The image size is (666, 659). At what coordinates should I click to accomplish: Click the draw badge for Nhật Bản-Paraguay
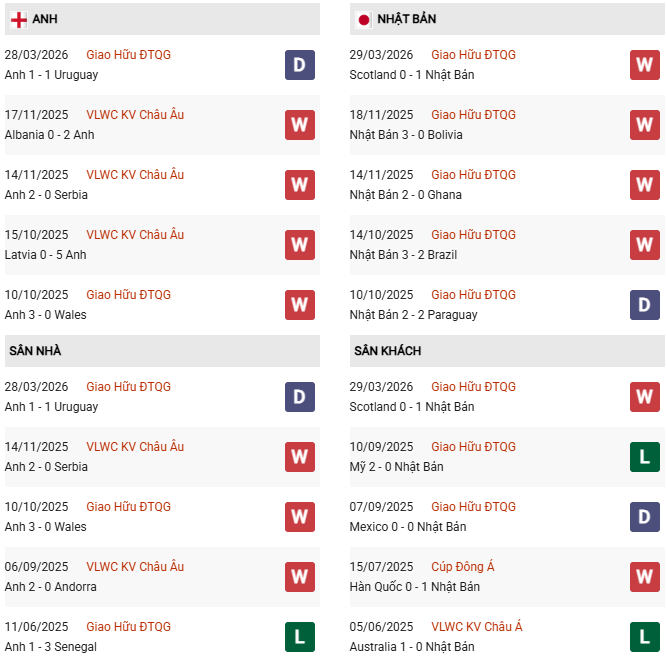tap(645, 305)
